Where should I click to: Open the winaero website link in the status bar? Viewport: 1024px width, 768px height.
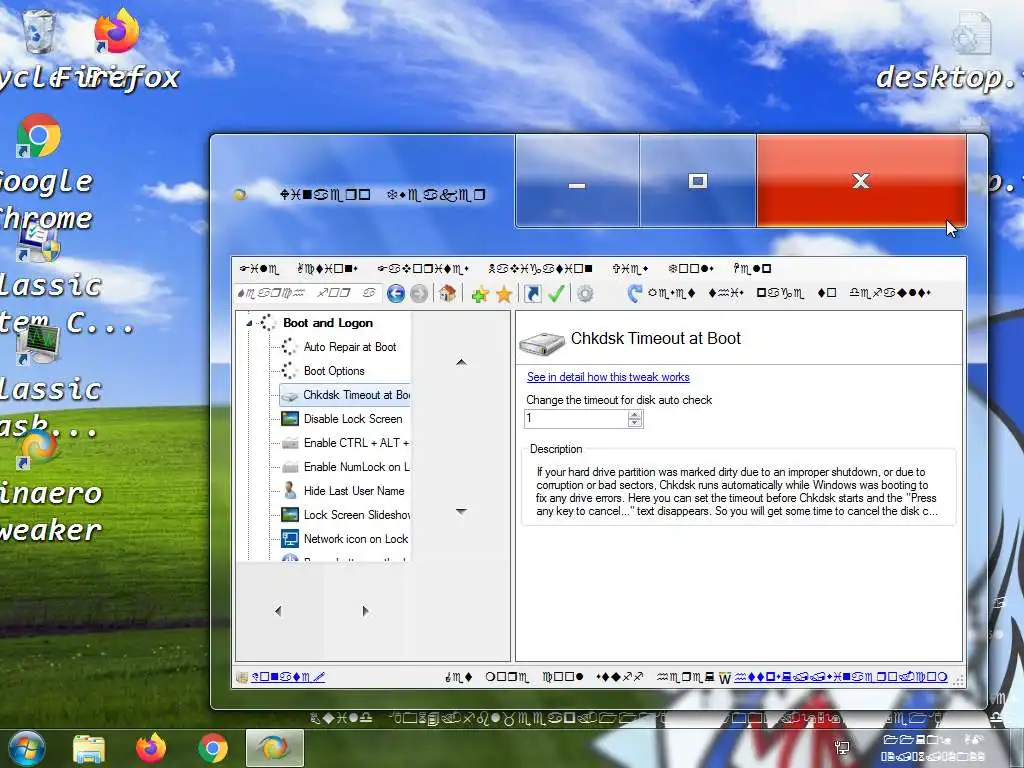(x=841, y=677)
